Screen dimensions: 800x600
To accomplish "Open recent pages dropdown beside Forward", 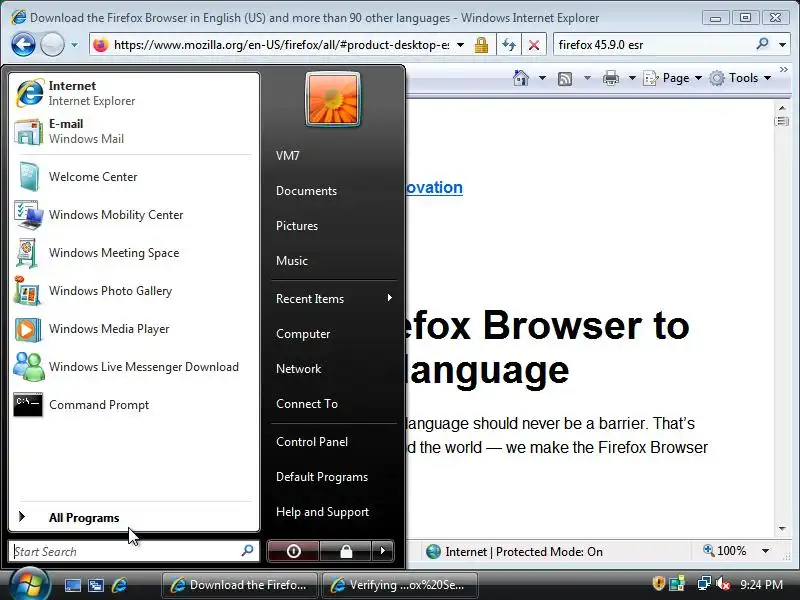I will tap(74, 45).
